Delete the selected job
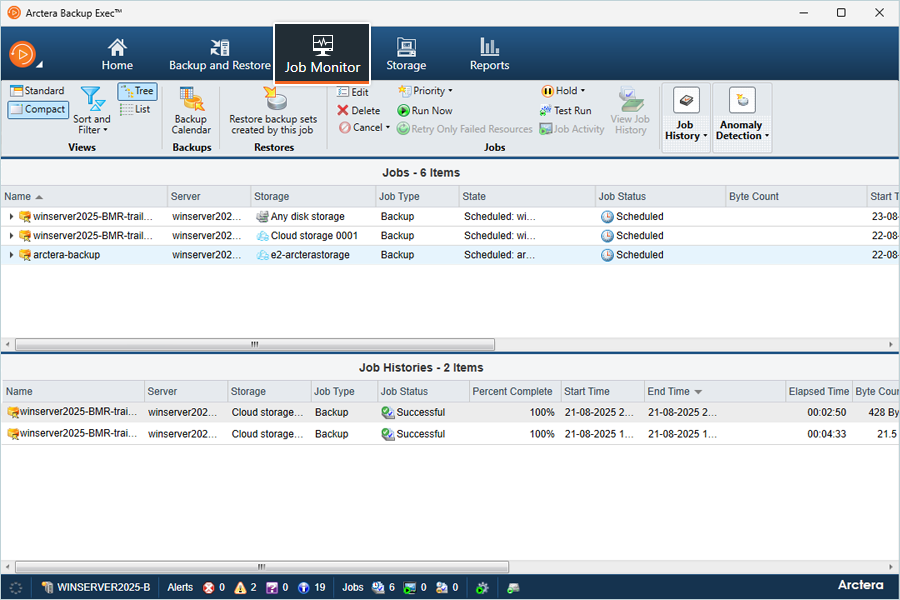The image size is (900, 600). [359, 110]
